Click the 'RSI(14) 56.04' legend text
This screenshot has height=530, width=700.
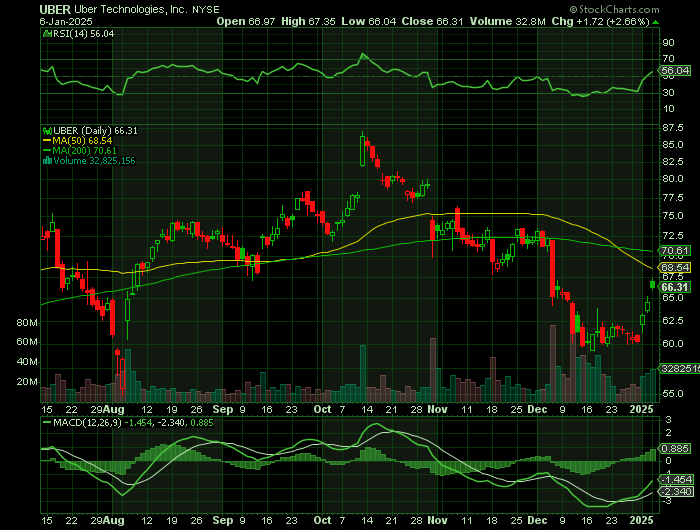pos(83,33)
